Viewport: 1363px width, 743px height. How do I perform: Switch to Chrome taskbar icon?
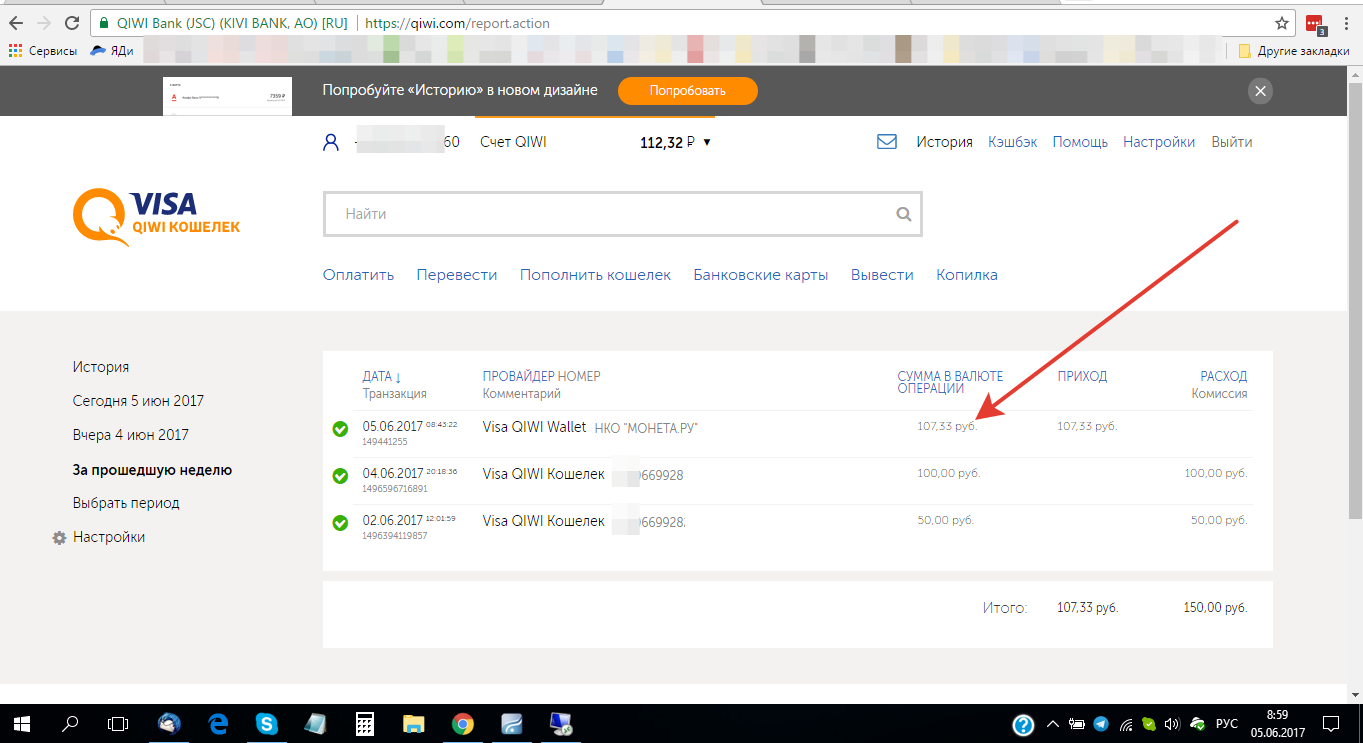point(462,723)
